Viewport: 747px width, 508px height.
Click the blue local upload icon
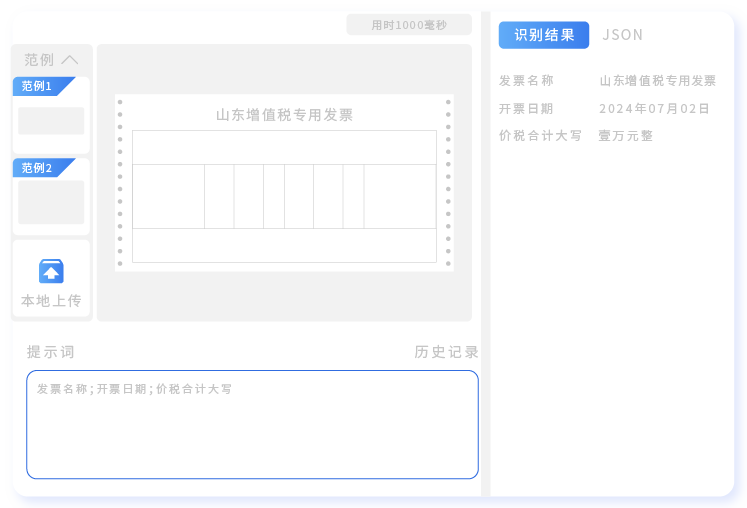point(51,271)
